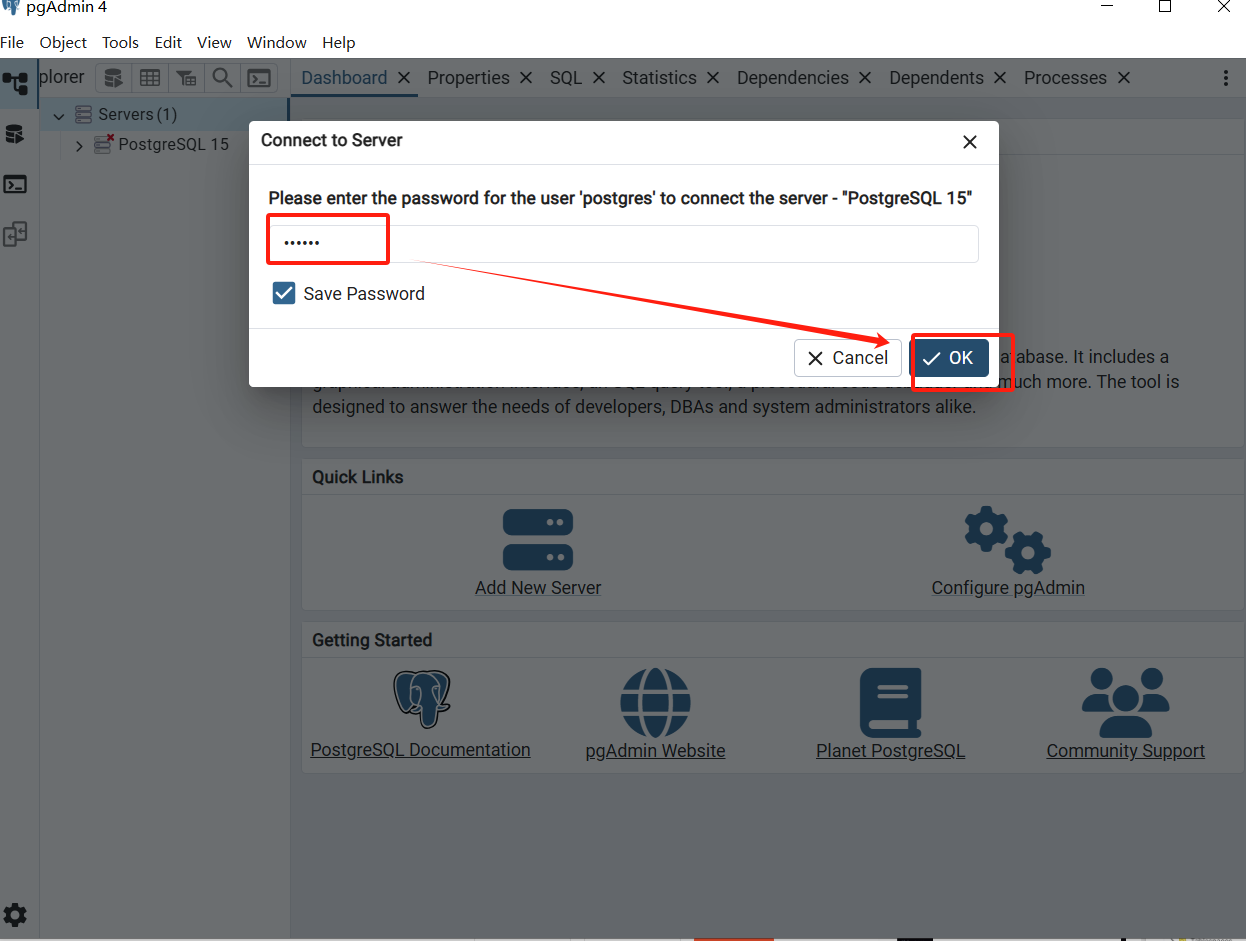Close the Dependents tab

1000,78
